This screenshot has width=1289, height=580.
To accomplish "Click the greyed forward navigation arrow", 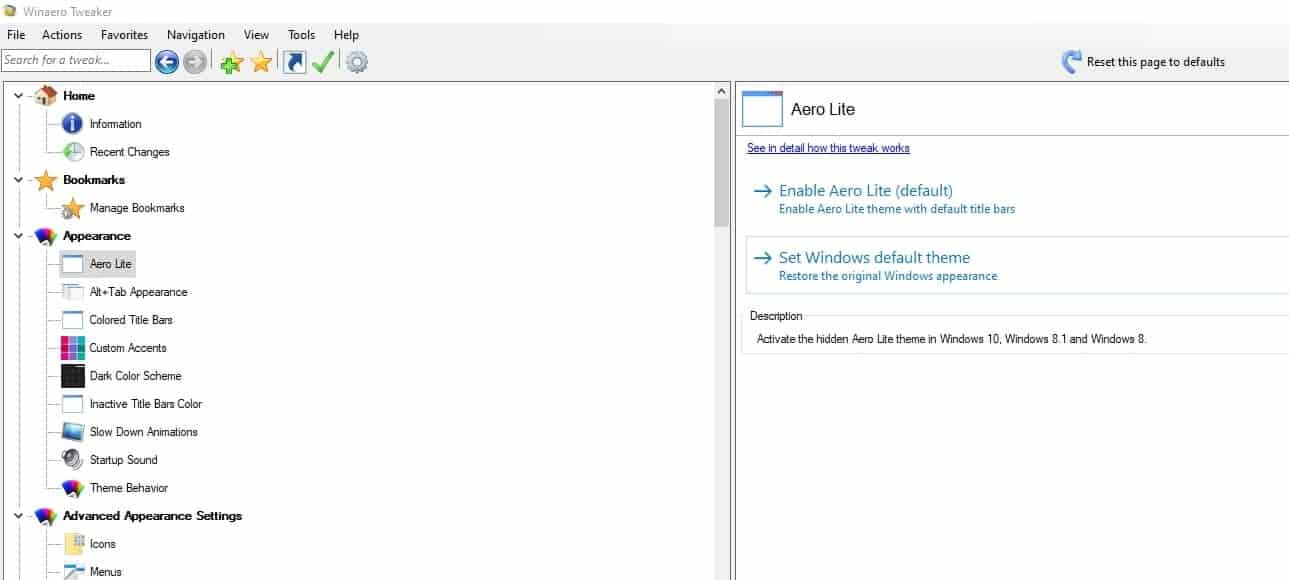I will [x=195, y=62].
